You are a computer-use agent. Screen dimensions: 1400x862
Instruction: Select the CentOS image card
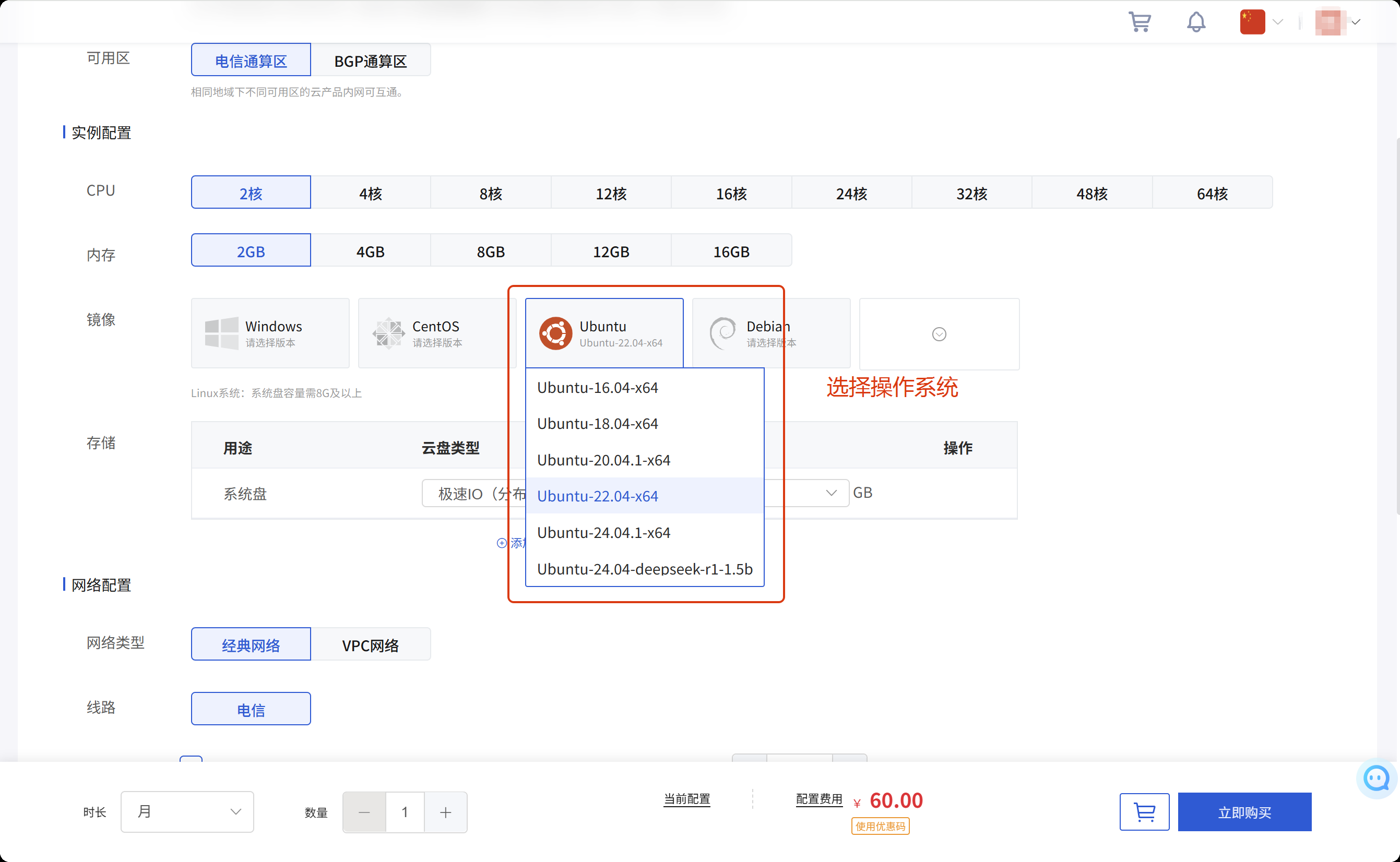click(x=436, y=333)
